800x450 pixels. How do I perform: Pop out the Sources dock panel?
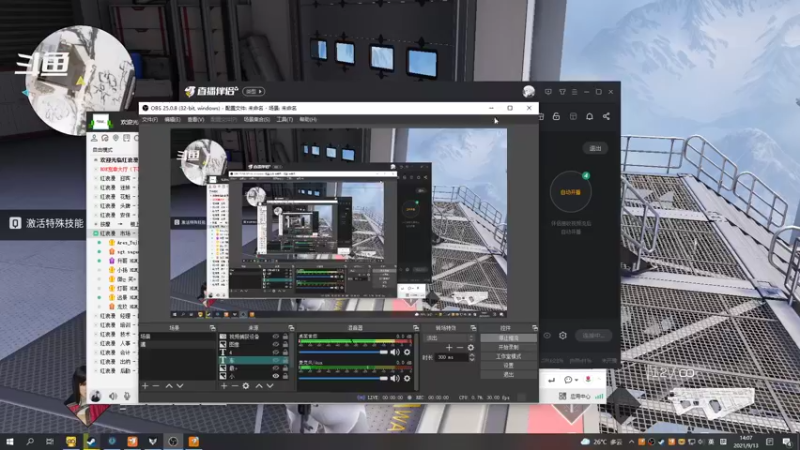291,328
